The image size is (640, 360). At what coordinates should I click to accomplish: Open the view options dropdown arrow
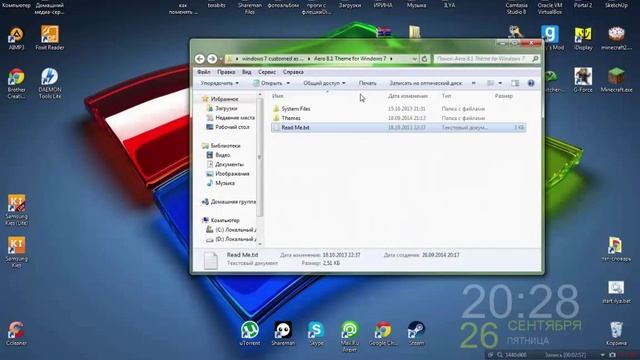pos(500,83)
